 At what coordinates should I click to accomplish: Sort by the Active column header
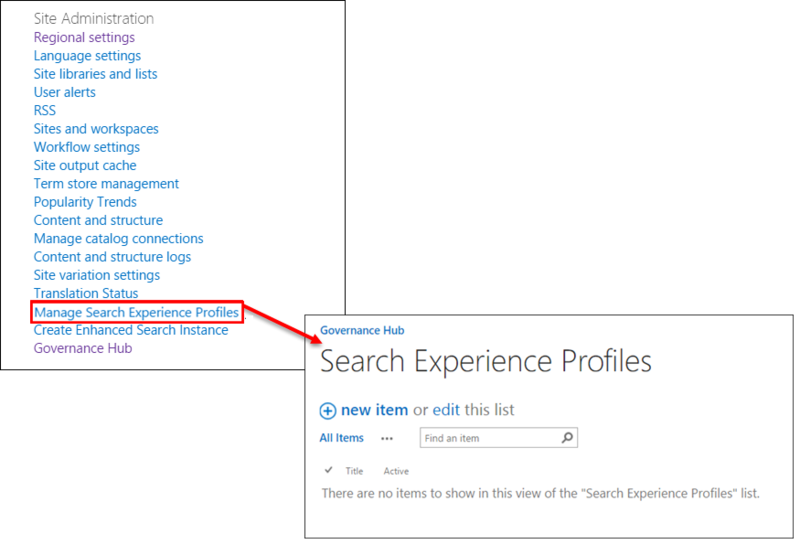[396, 471]
